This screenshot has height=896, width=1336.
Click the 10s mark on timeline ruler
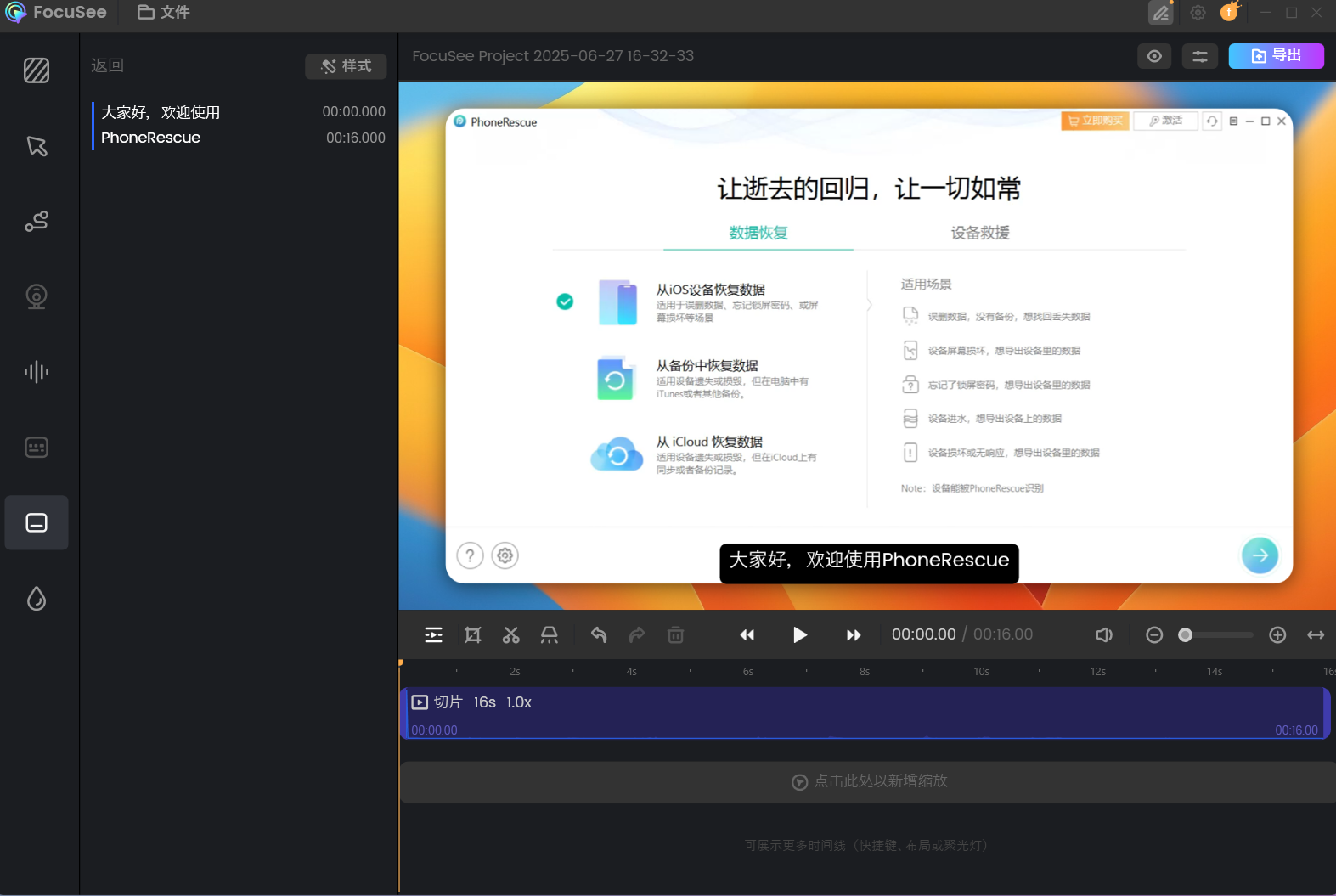tap(981, 672)
